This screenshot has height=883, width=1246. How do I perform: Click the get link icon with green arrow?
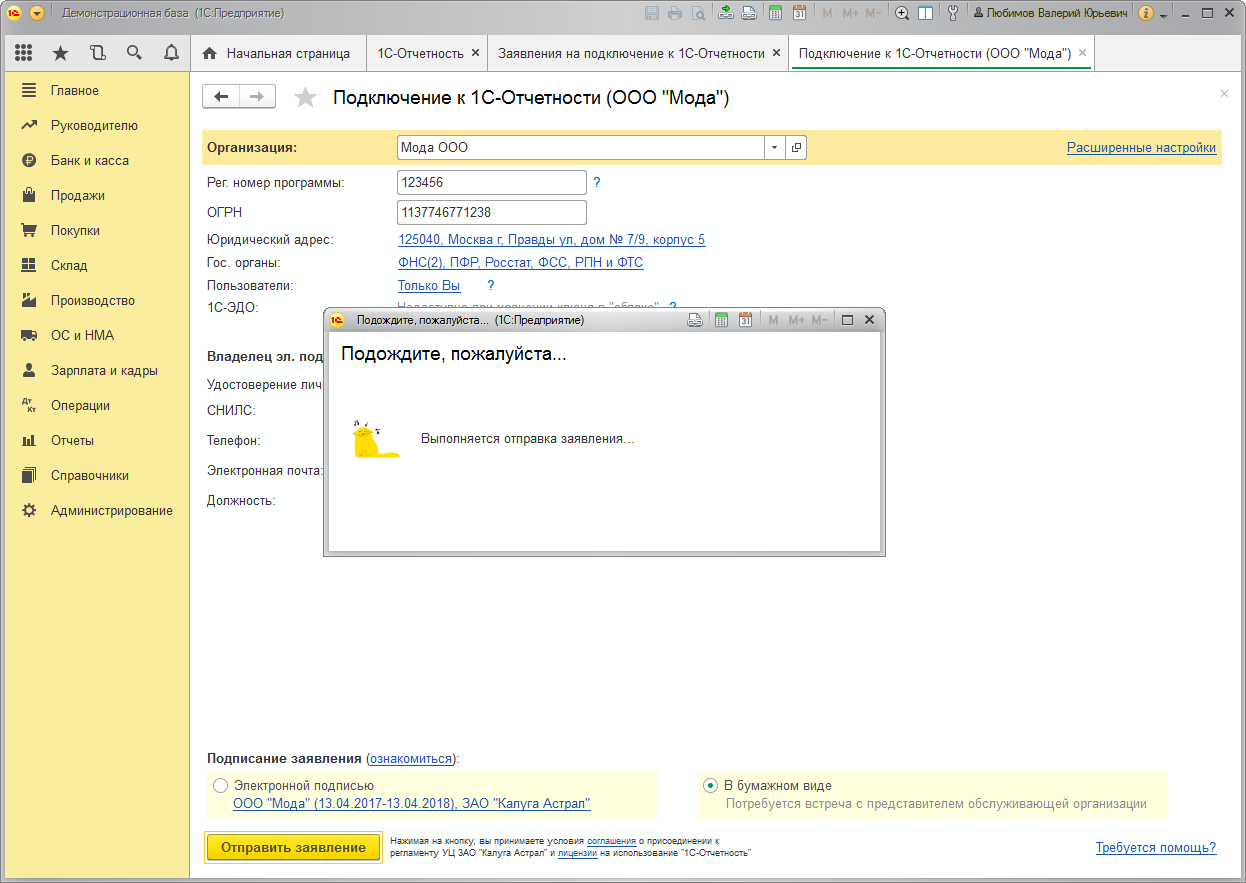click(x=725, y=13)
